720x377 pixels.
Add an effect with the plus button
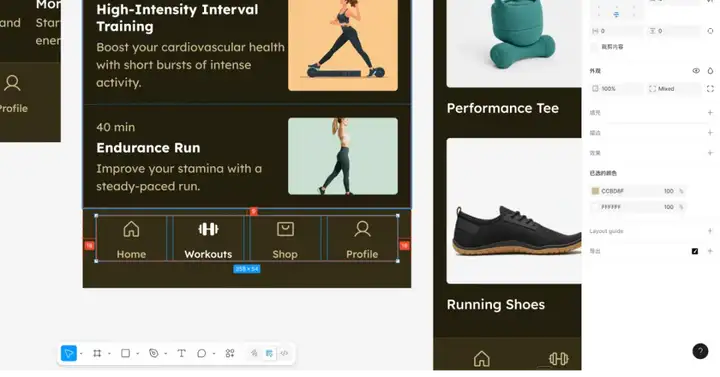(x=710, y=153)
